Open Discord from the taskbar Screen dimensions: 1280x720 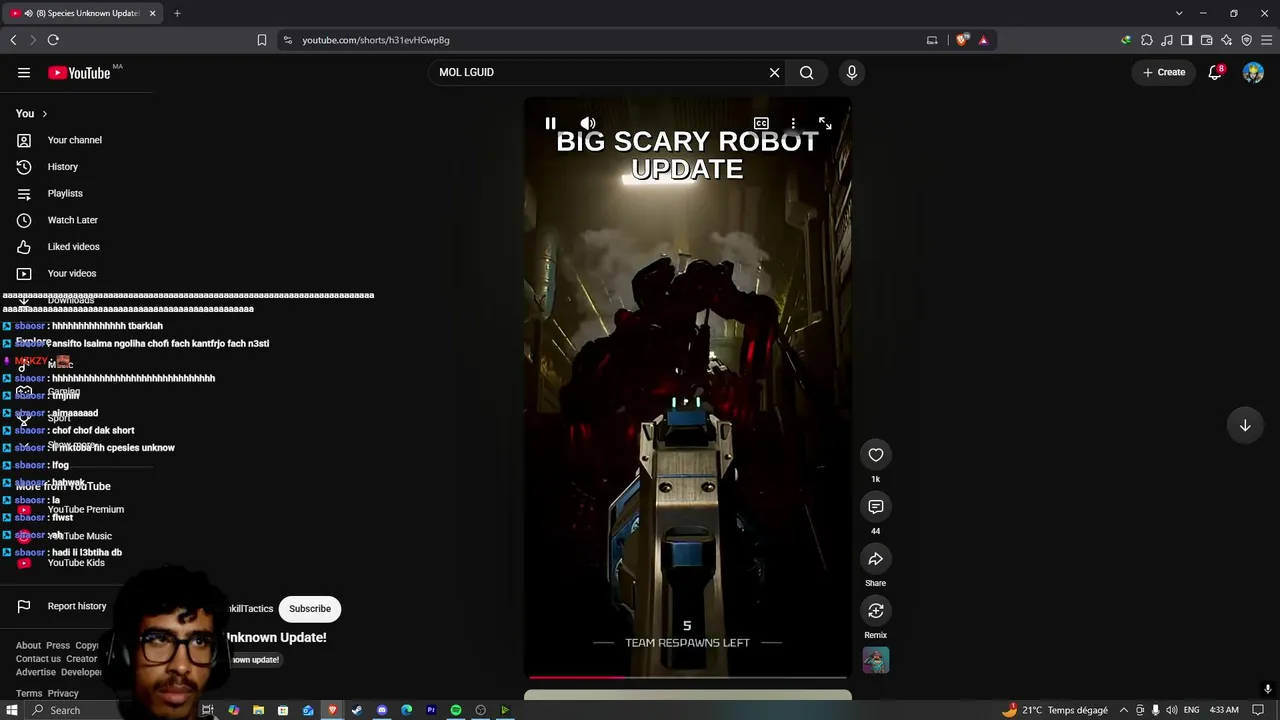382,710
